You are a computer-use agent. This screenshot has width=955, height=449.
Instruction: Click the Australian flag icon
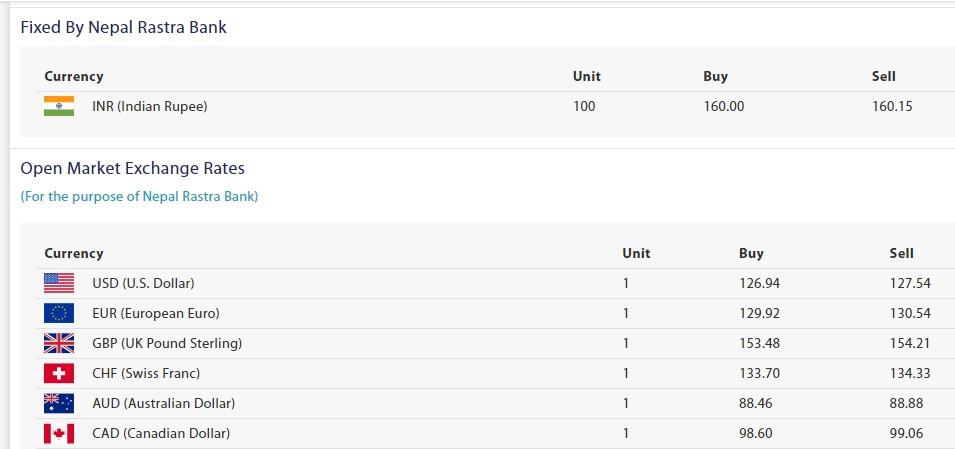pyautogui.click(x=59, y=403)
